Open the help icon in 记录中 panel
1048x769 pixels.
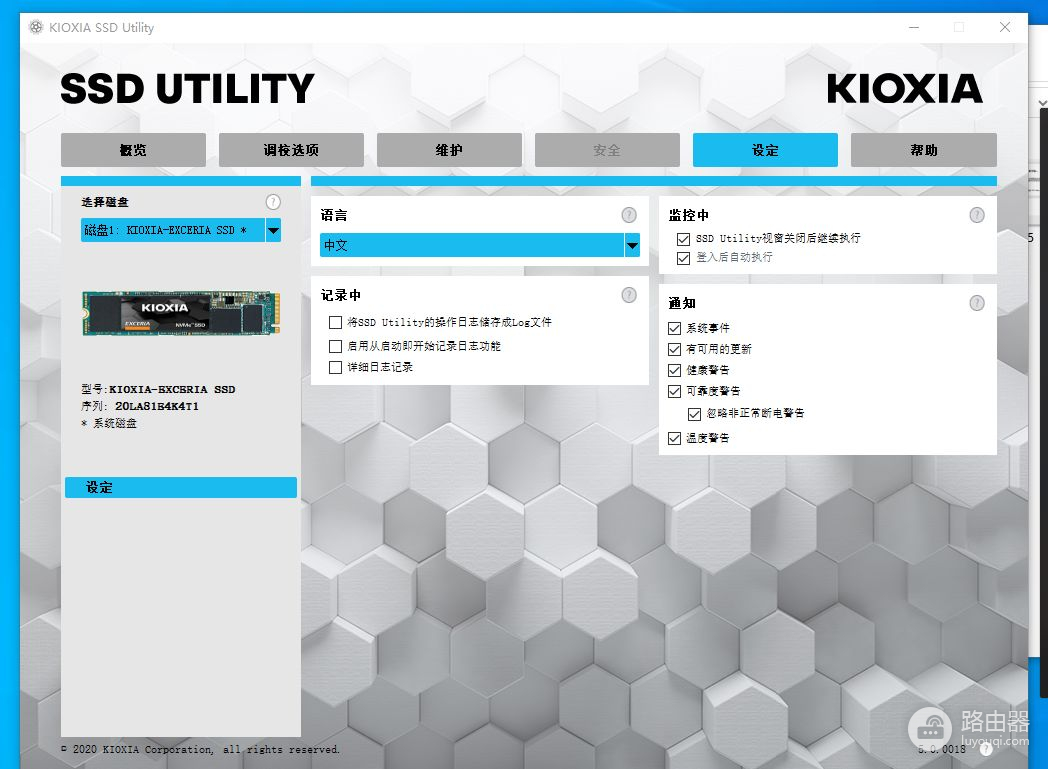click(628, 295)
